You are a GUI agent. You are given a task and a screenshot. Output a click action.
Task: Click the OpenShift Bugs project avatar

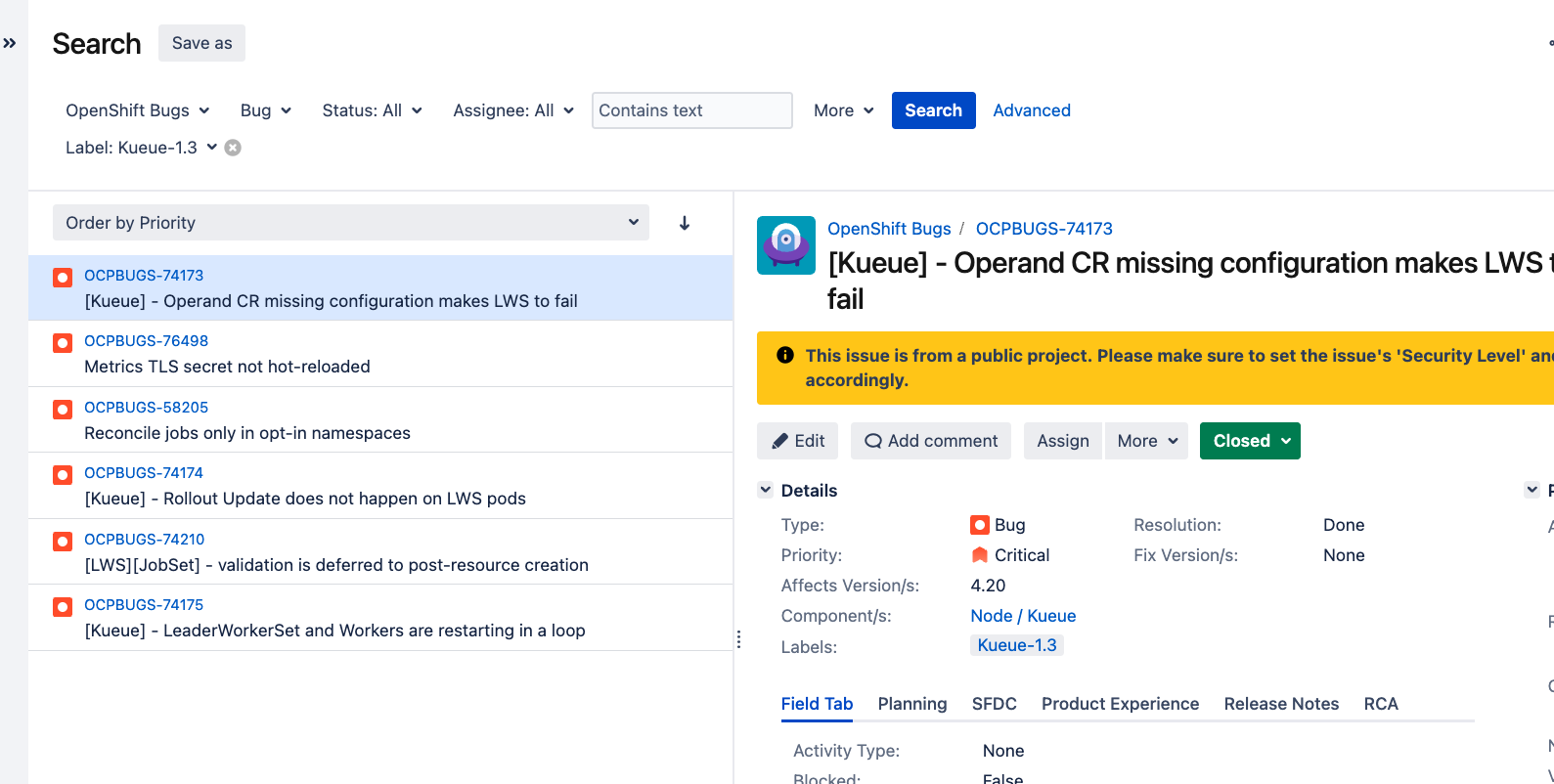[x=785, y=245]
